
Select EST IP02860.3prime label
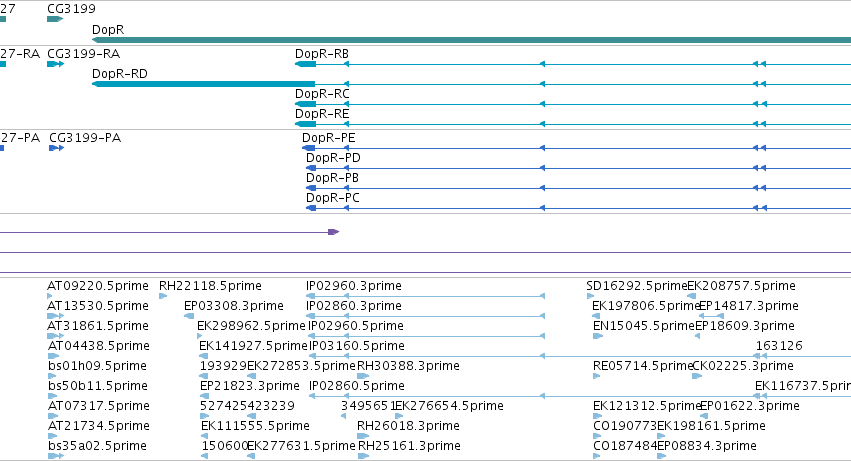(354, 306)
